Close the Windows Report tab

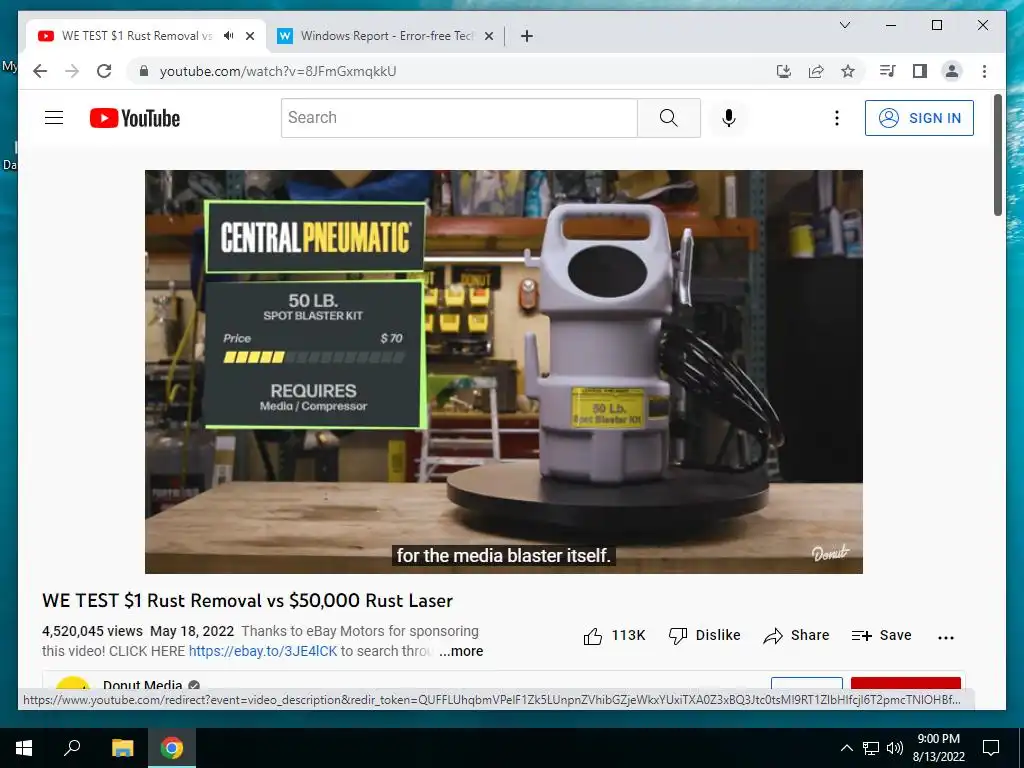click(x=488, y=36)
